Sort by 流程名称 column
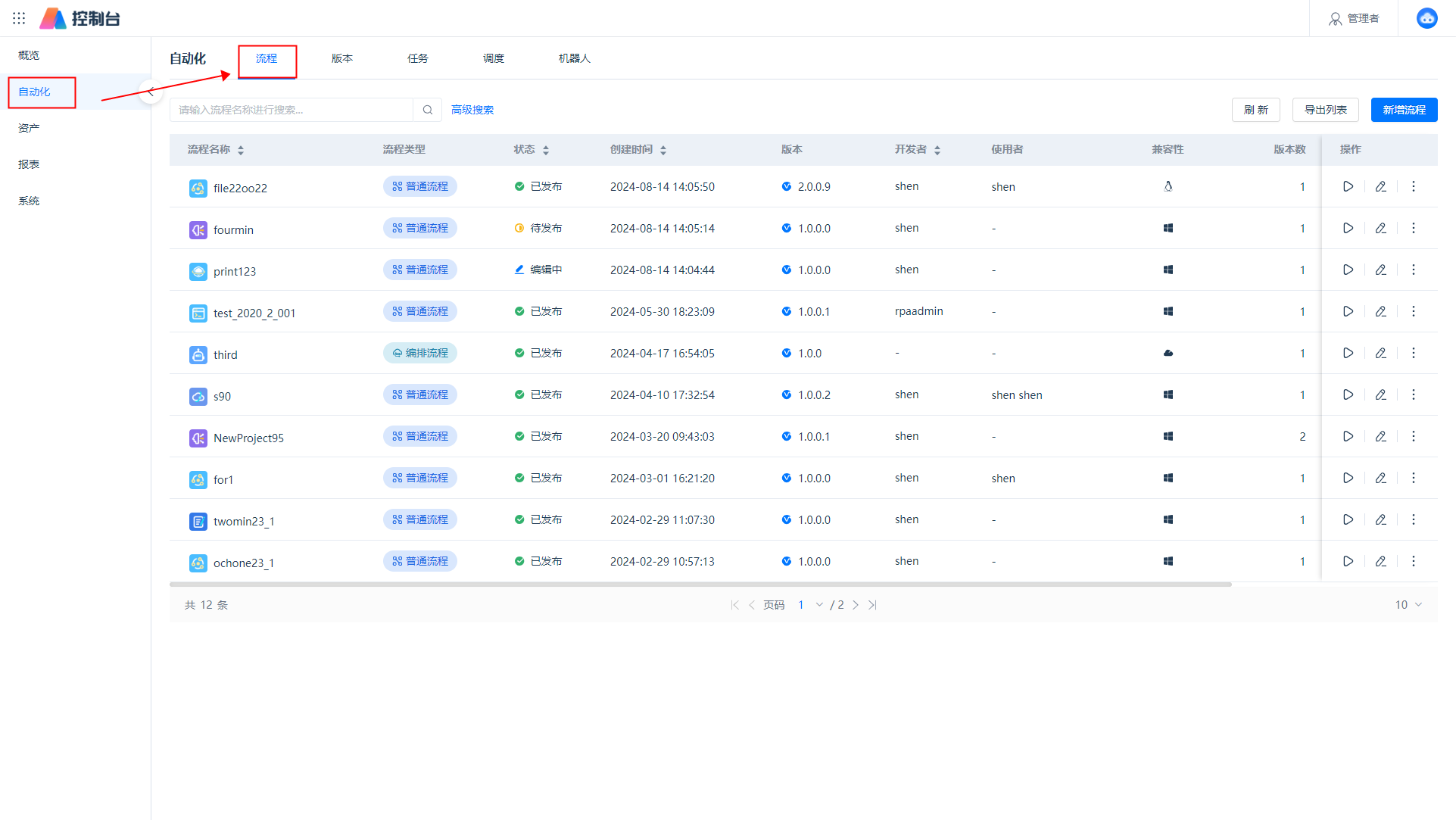Image resolution: width=1456 pixels, height=820 pixels. pos(241,150)
